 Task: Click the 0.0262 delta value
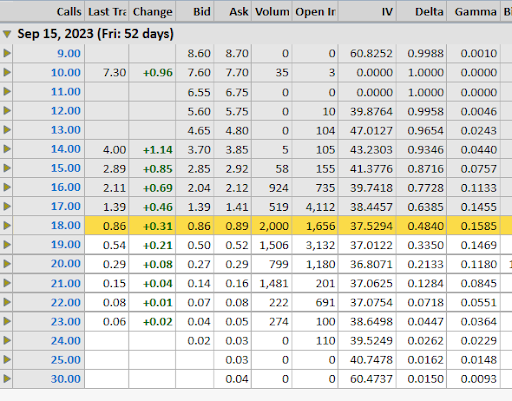425,341
